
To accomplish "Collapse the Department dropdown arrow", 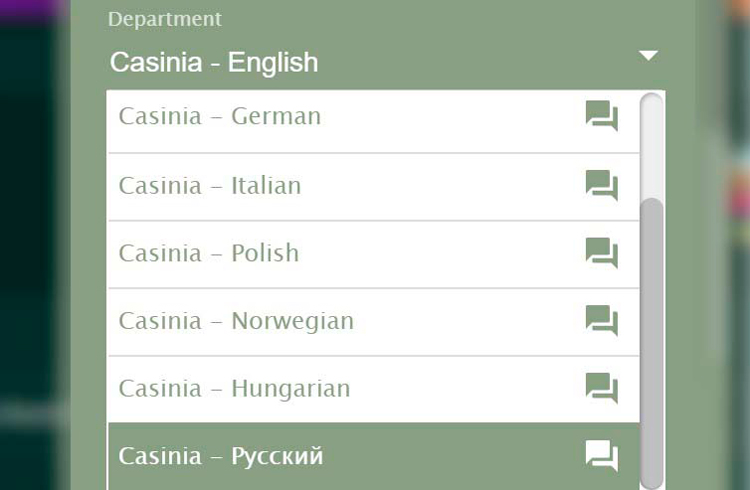I will [648, 56].
